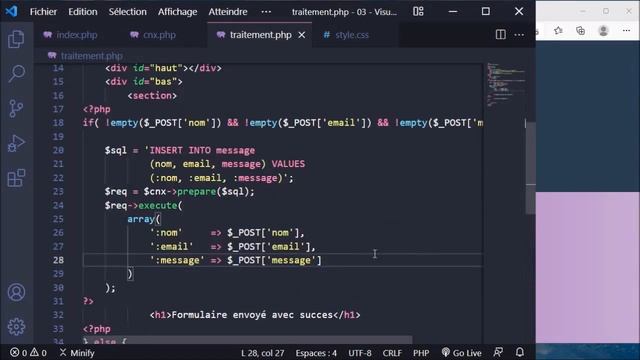Open the Atteindre menu
This screenshot has width=640, height=360.
[228, 12]
